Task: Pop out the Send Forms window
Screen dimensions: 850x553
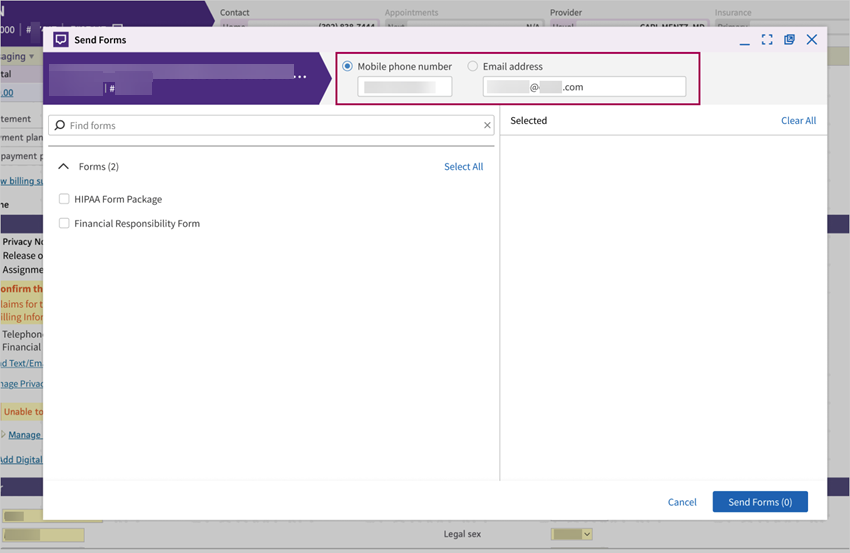Action: click(x=789, y=40)
